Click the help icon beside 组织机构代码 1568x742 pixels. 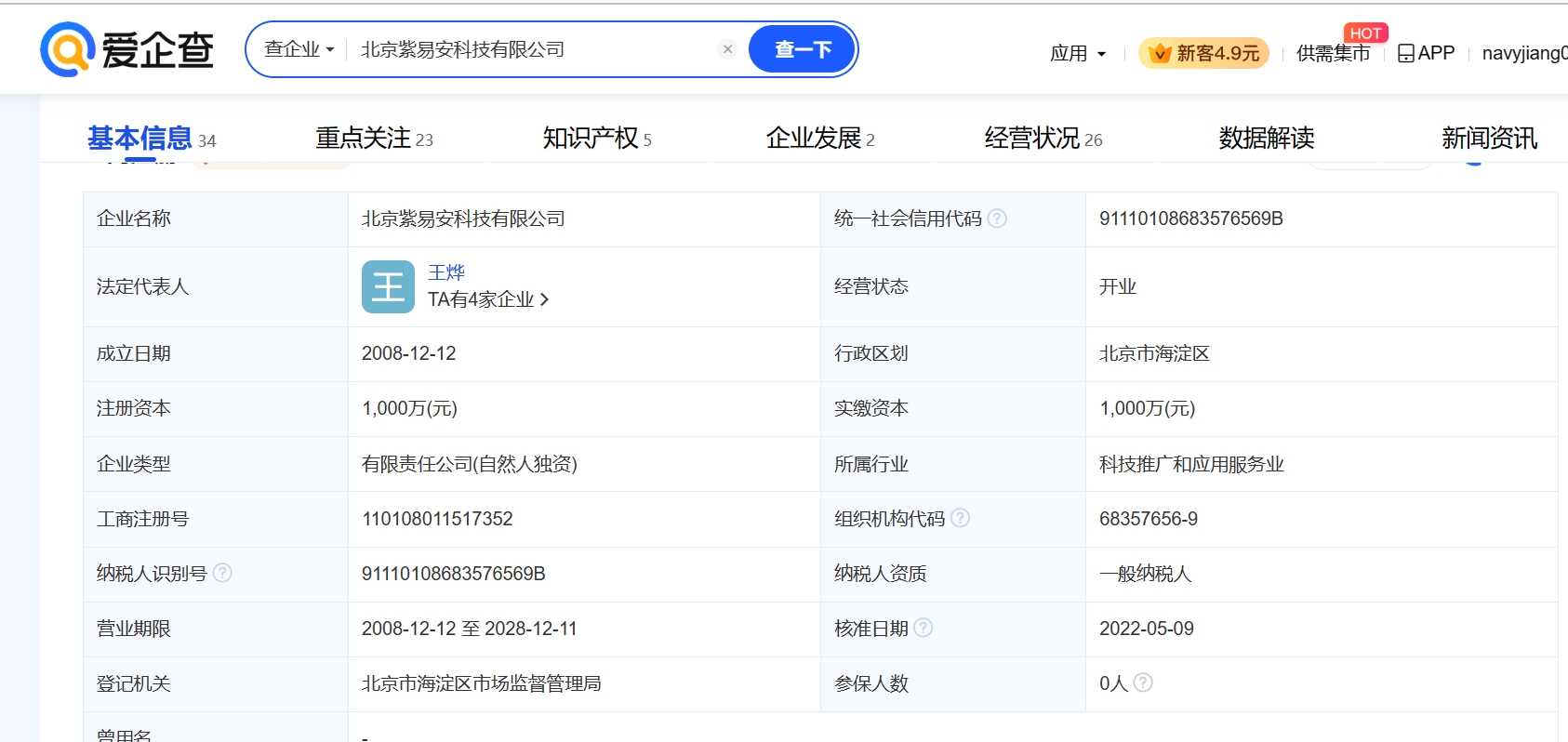[x=961, y=518]
